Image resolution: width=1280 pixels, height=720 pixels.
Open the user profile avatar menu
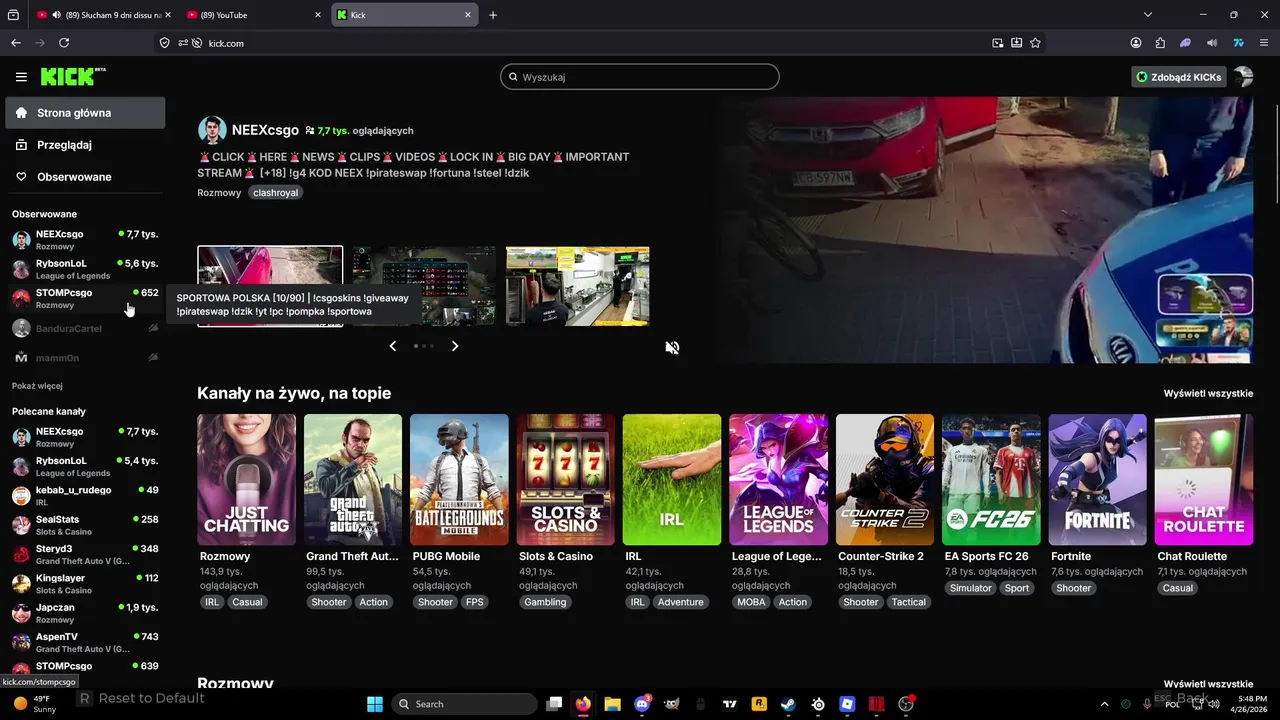(x=1243, y=77)
